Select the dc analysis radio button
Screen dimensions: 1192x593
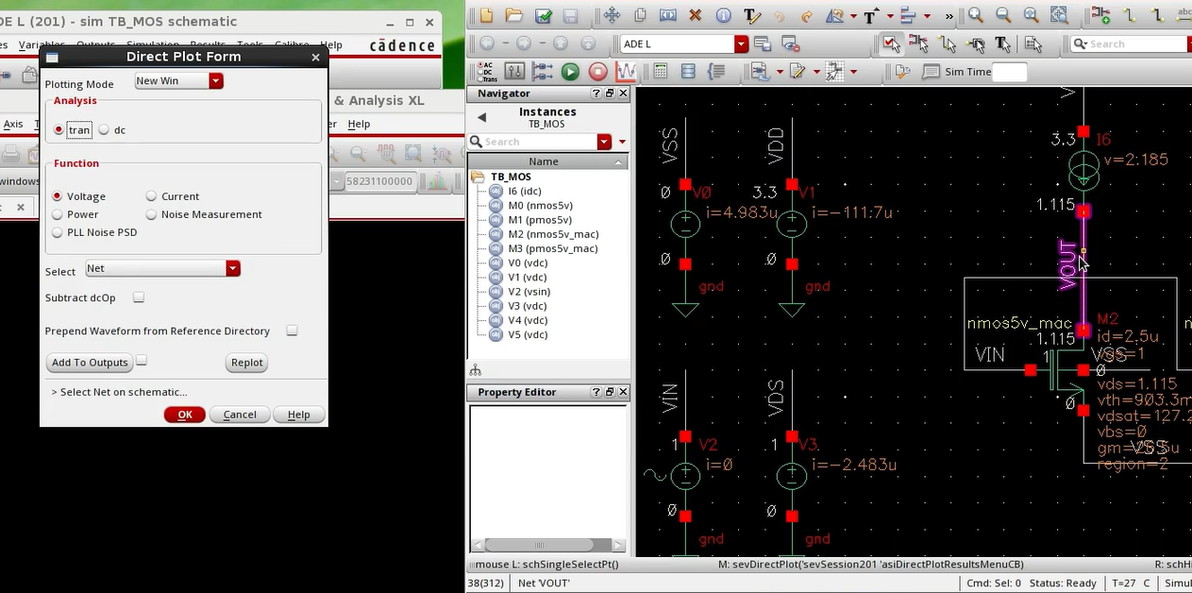pos(104,130)
